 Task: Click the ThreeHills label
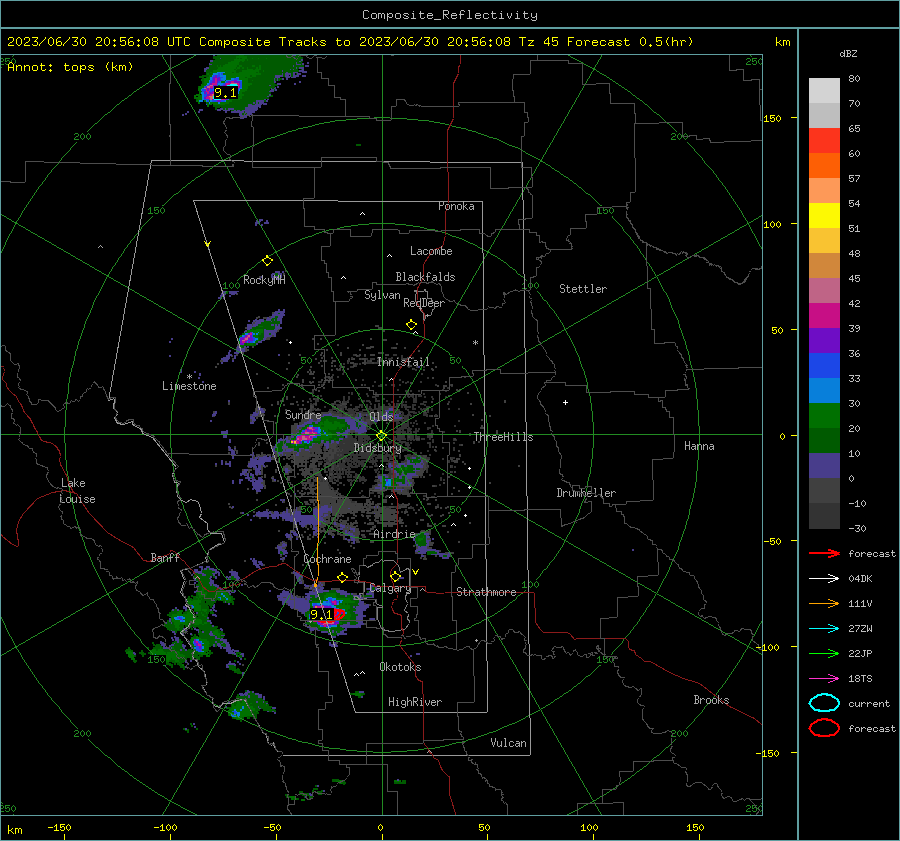pyautogui.click(x=503, y=437)
